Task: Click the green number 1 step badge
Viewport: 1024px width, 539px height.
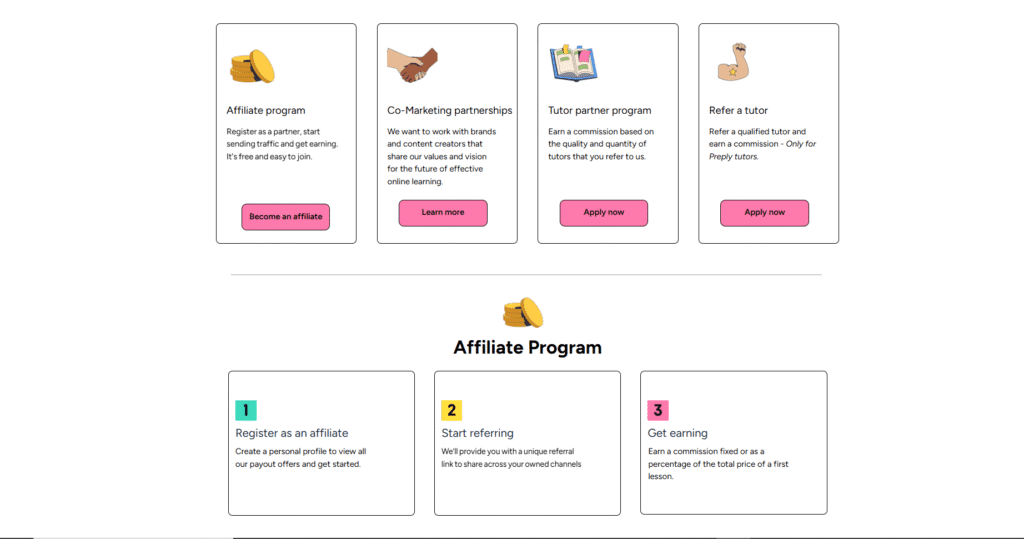Action: (246, 410)
